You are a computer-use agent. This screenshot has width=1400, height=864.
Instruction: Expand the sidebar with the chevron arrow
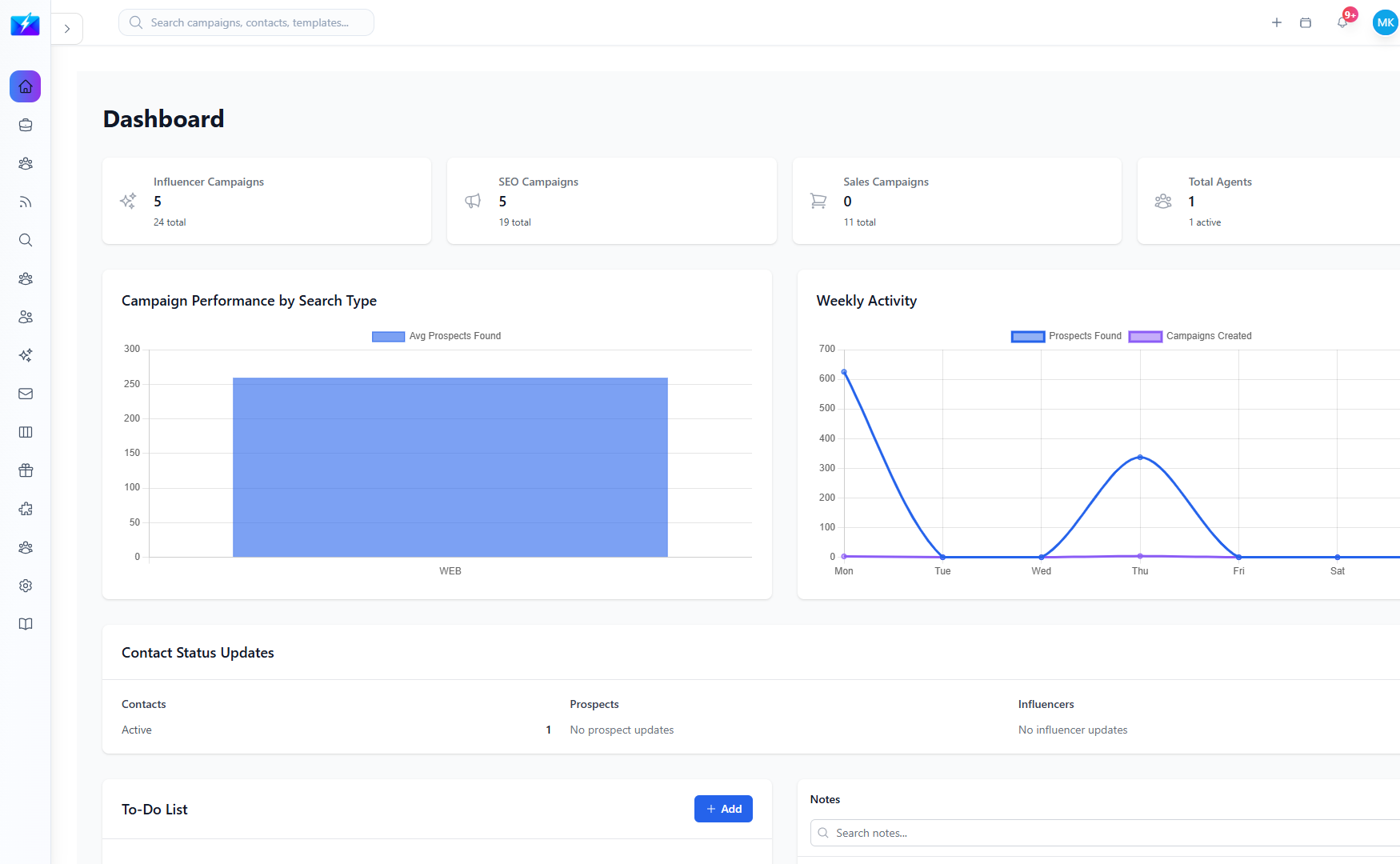coord(67,28)
